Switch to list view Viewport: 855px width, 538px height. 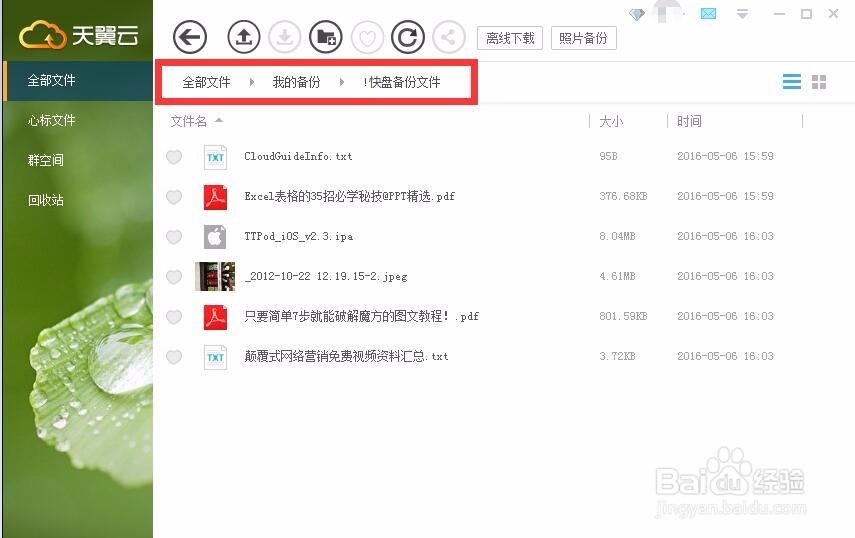[792, 82]
